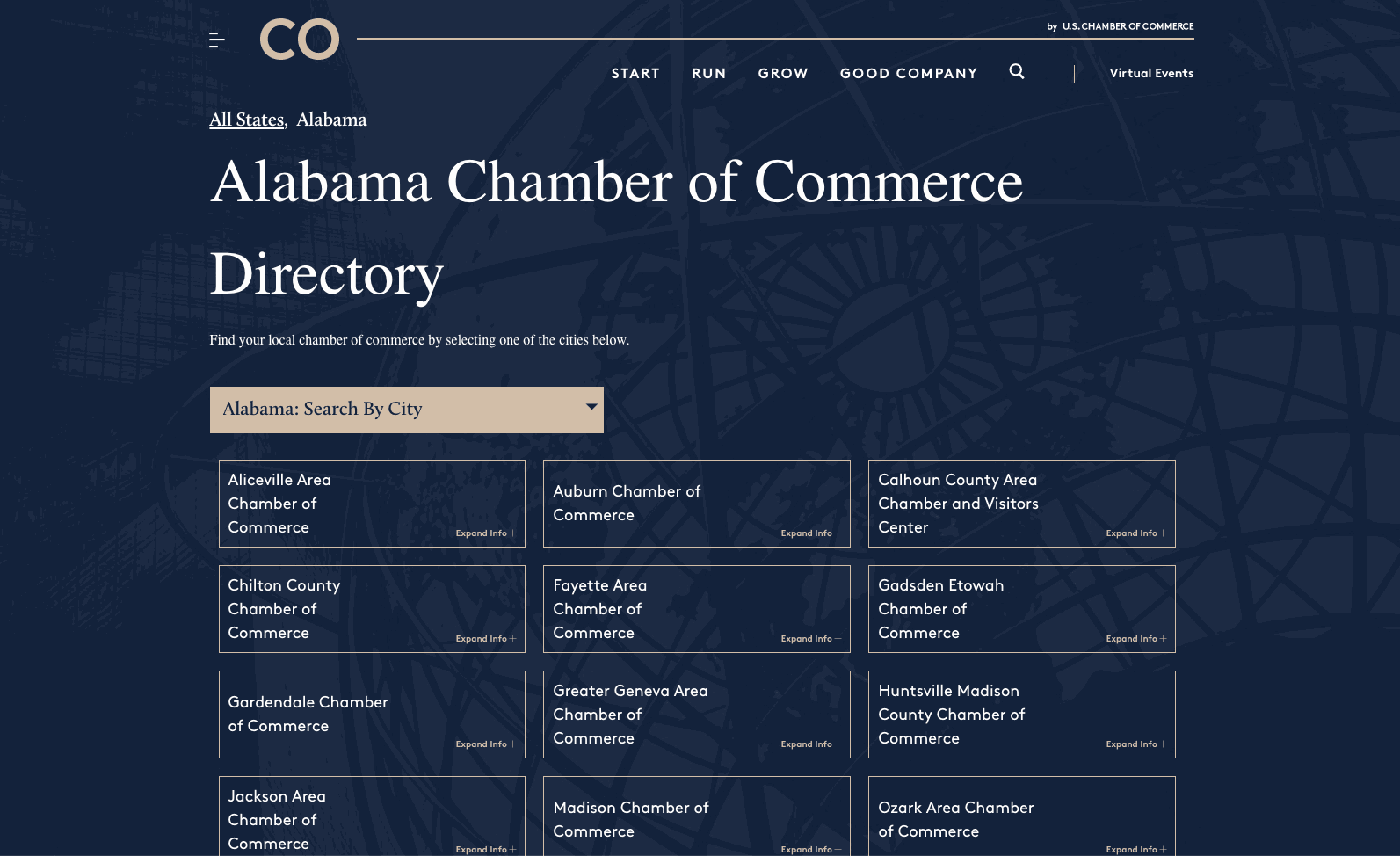Expand info for Greater Geneva Area Chamber
The height and width of the screenshot is (856, 1400).
click(811, 744)
